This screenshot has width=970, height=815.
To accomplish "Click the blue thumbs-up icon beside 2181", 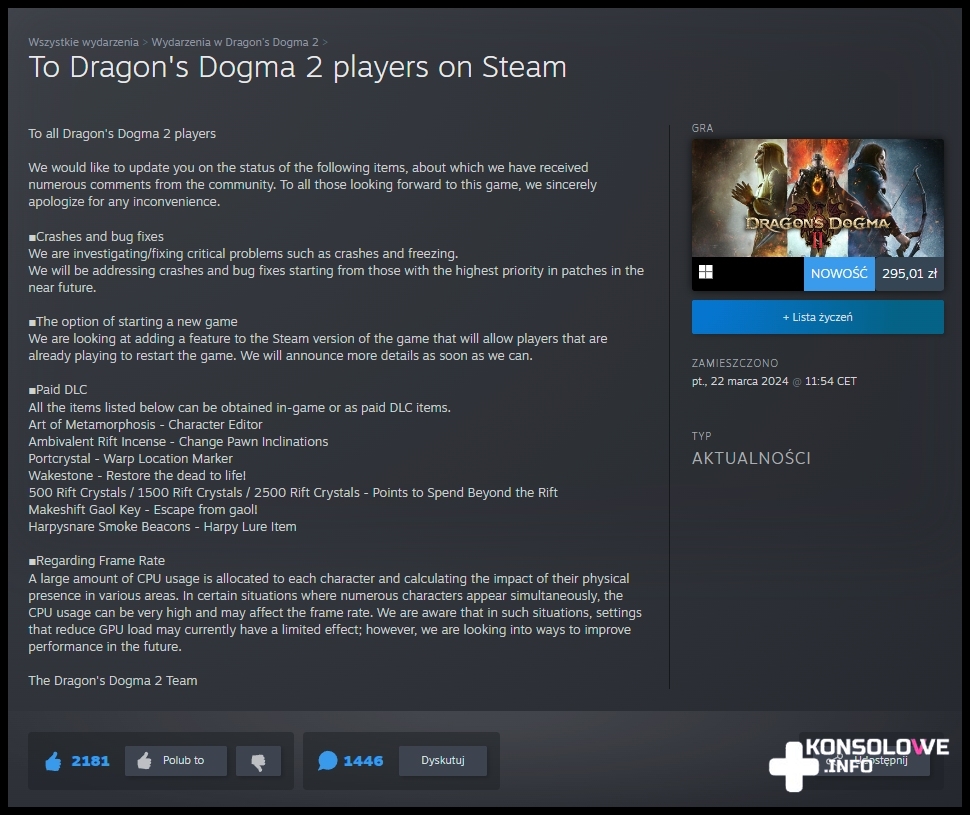I will [x=53, y=761].
